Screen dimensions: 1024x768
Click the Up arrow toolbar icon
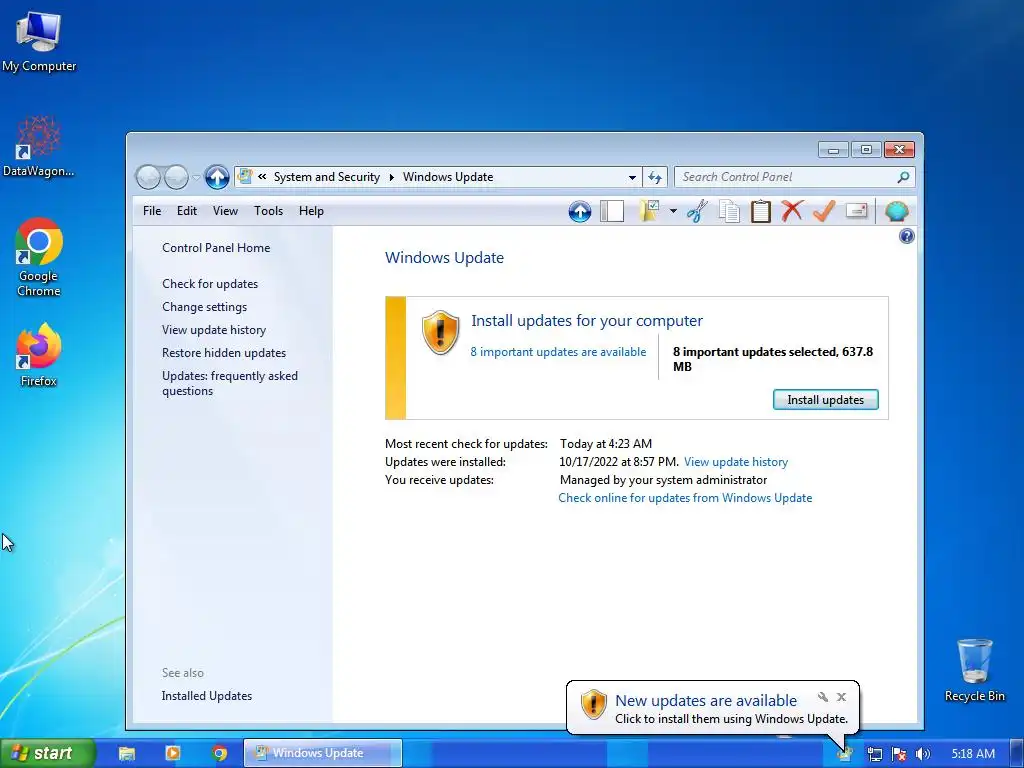(x=580, y=212)
